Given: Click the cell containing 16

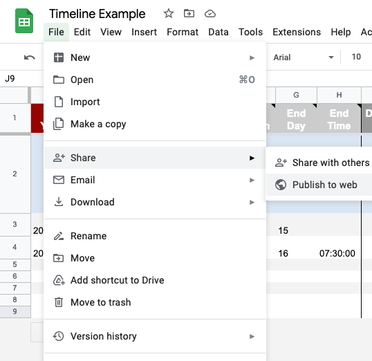Looking at the screenshot, I should pos(296,248).
